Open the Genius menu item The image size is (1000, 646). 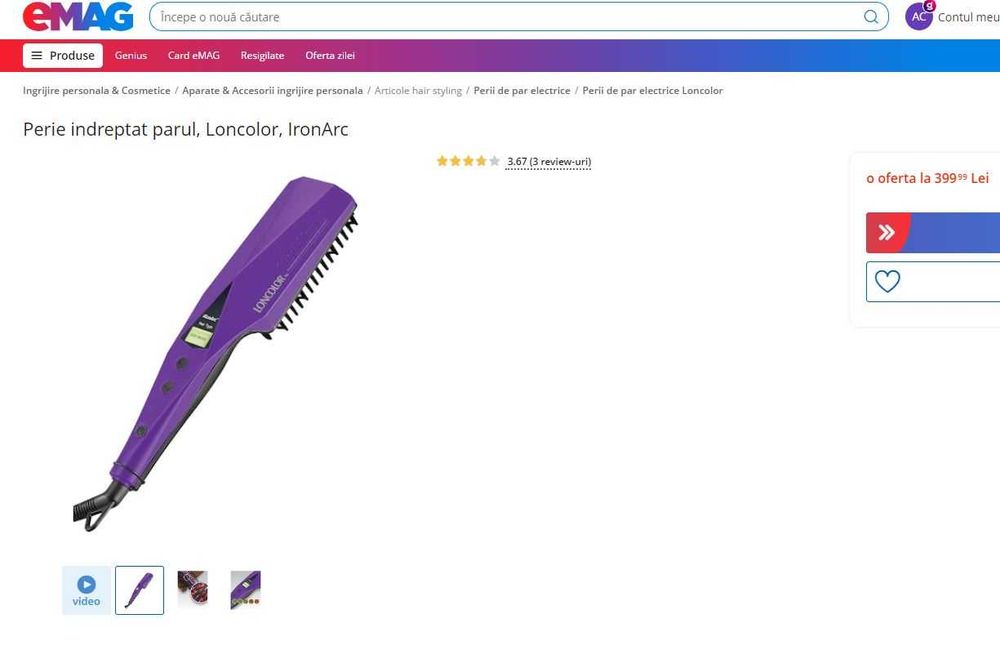131,55
